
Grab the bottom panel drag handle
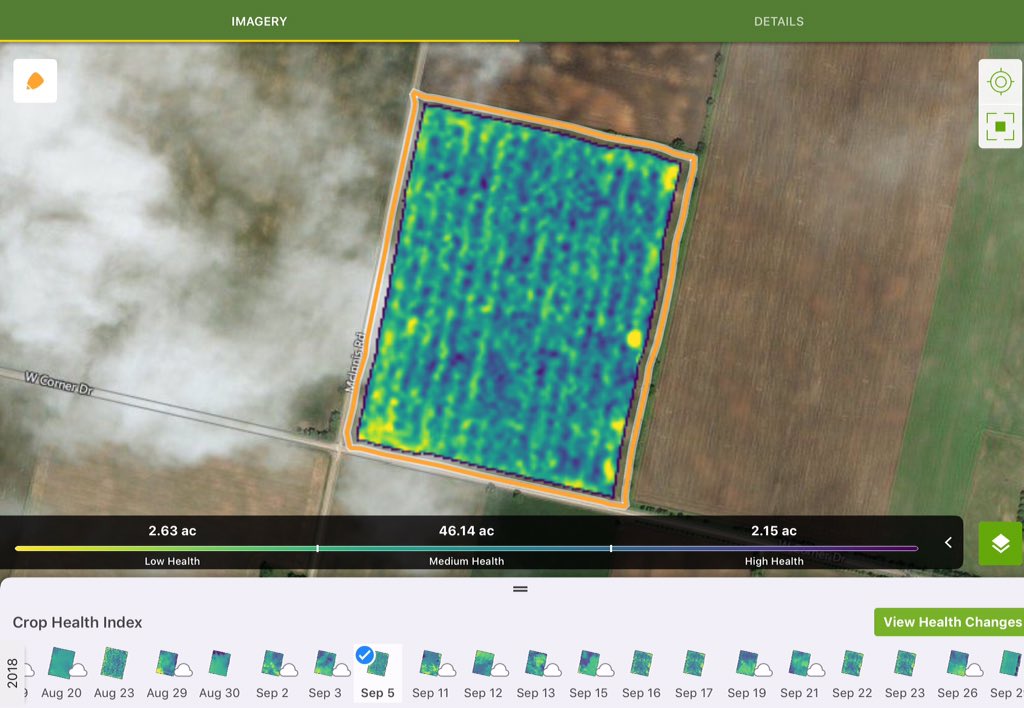tap(520, 589)
